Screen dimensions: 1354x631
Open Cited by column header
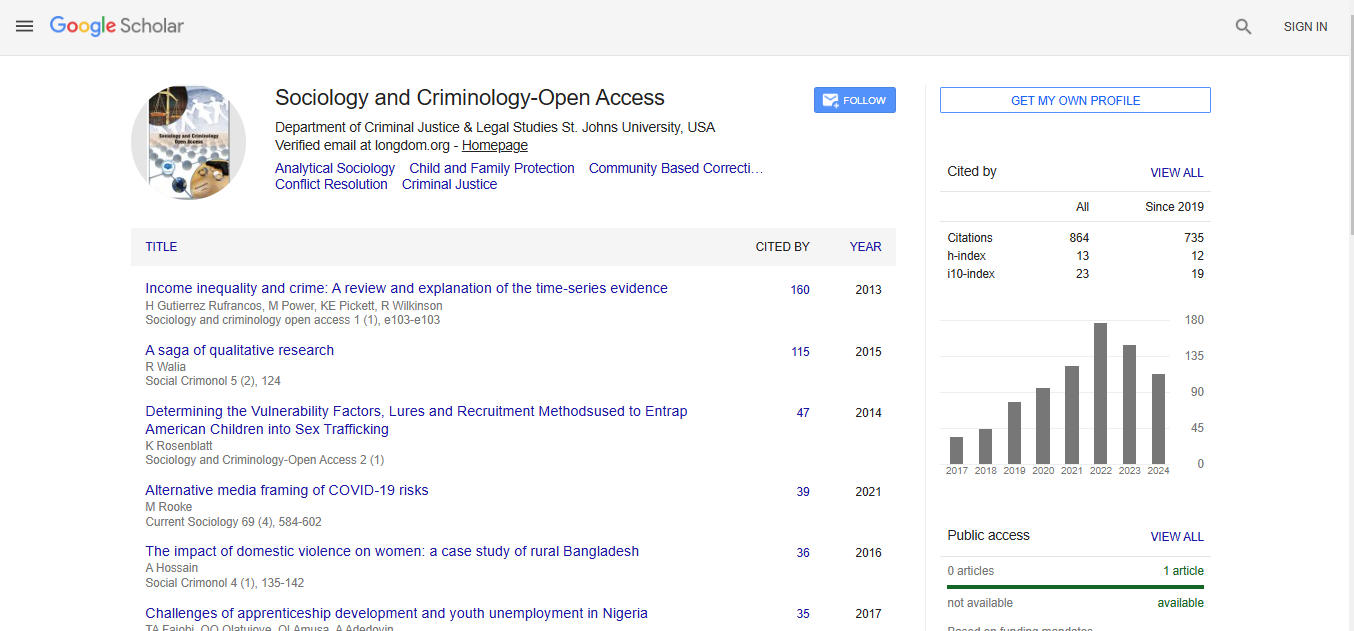point(782,247)
